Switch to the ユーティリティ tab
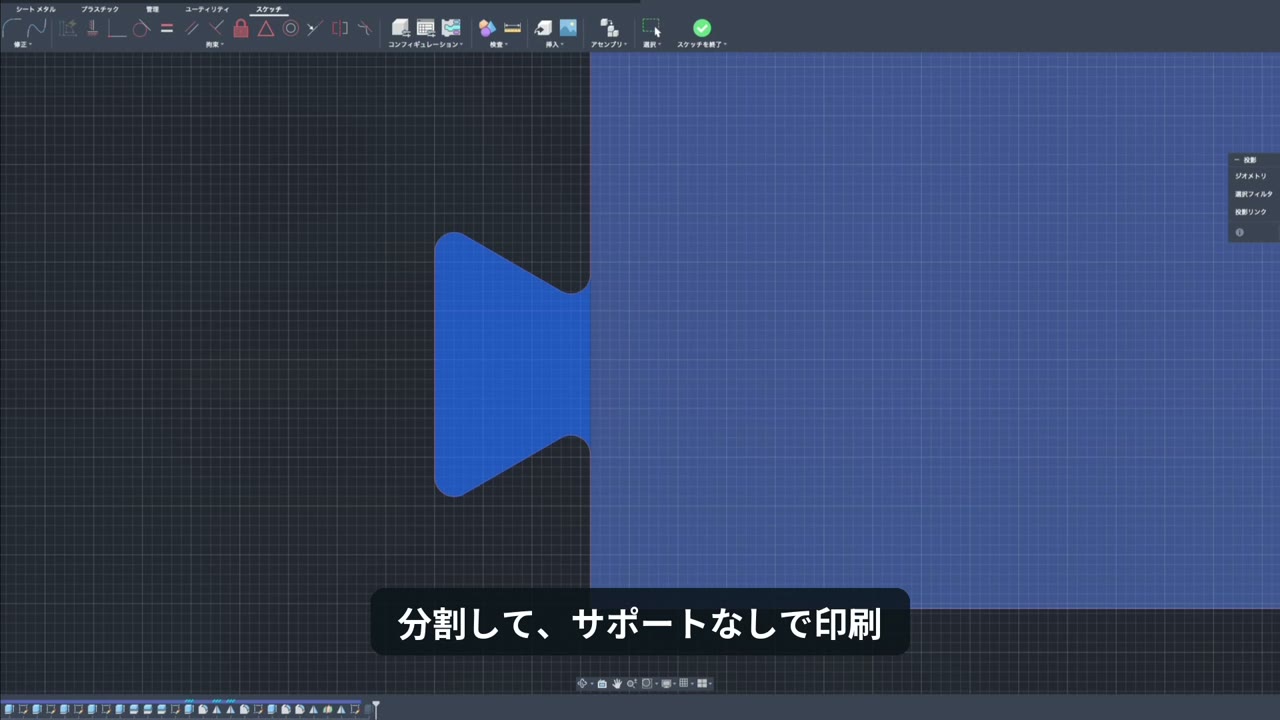The width and height of the screenshot is (1280, 720). point(207,9)
